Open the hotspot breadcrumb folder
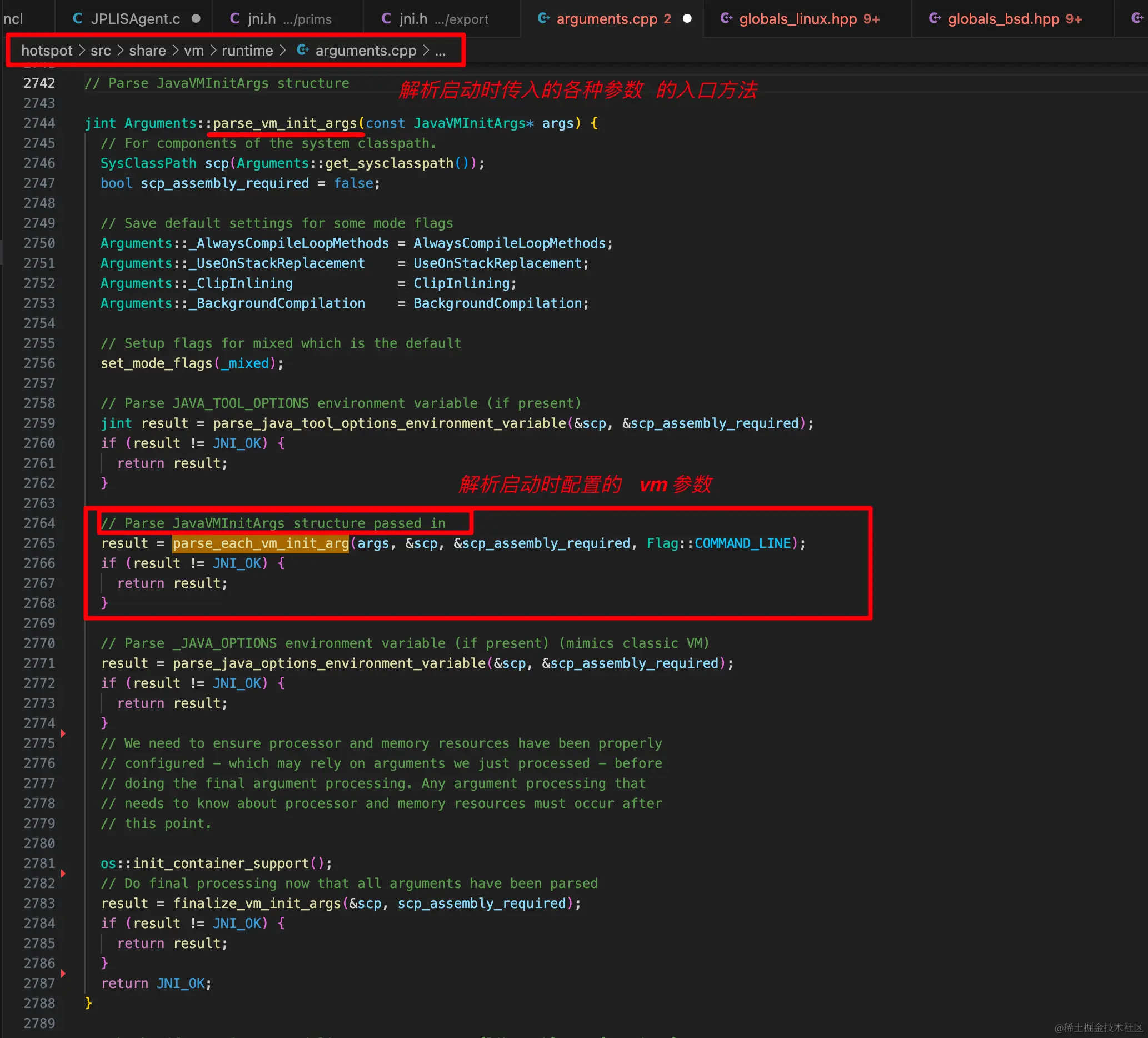This screenshot has height=1038, width=1148. point(47,51)
